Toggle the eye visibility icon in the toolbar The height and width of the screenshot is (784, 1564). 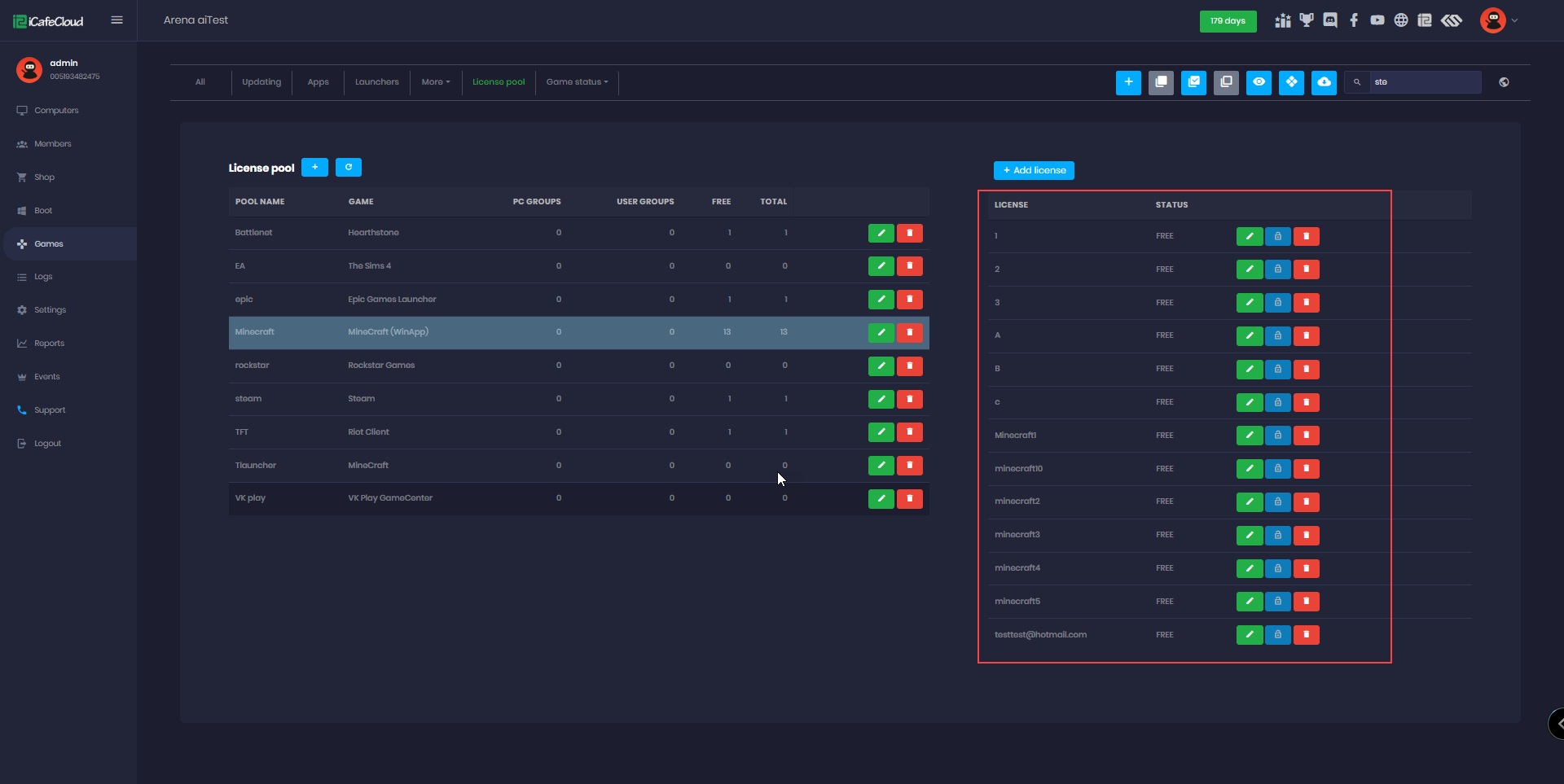1259,82
